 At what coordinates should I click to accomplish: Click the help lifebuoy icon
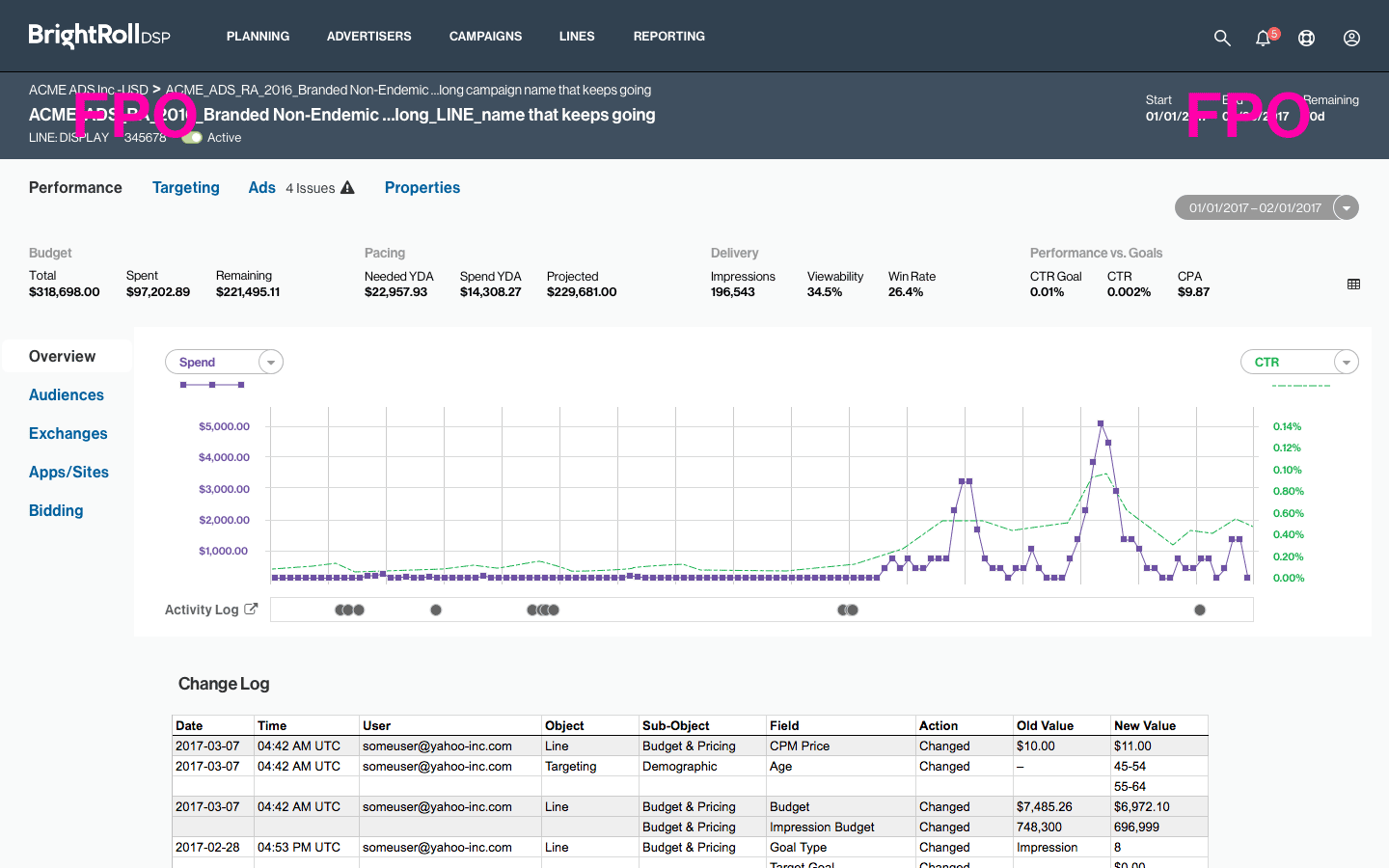pyautogui.click(x=1306, y=38)
